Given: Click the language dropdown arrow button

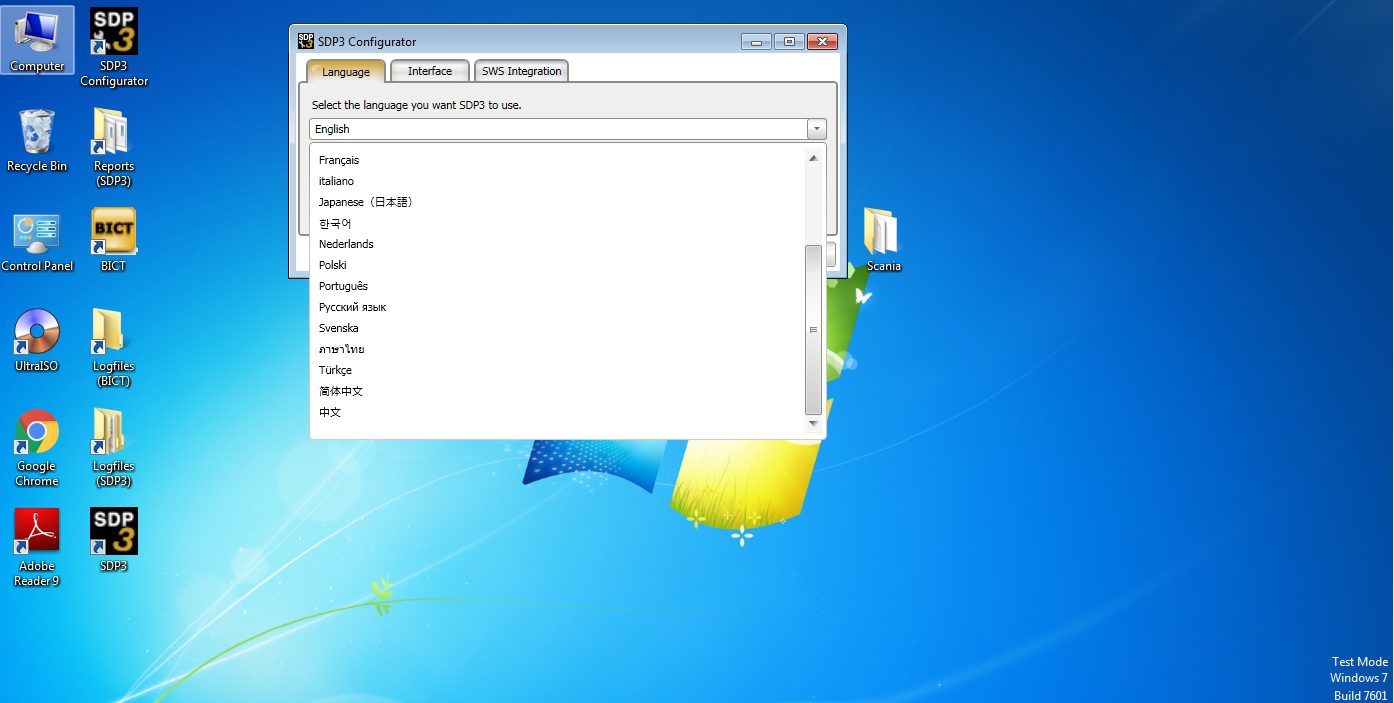Looking at the screenshot, I should [x=817, y=129].
